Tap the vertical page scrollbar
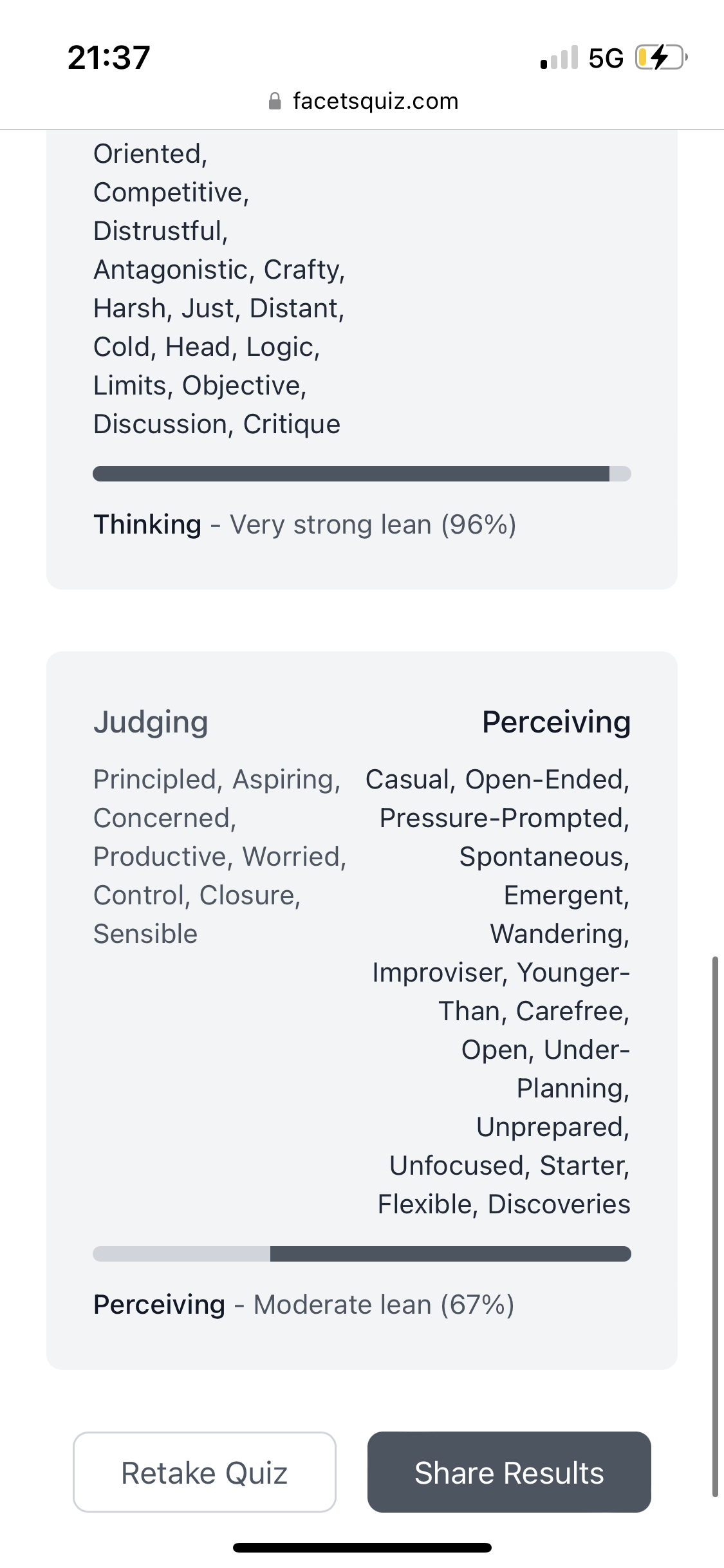Screen dimensions: 724x1568 715,1223
